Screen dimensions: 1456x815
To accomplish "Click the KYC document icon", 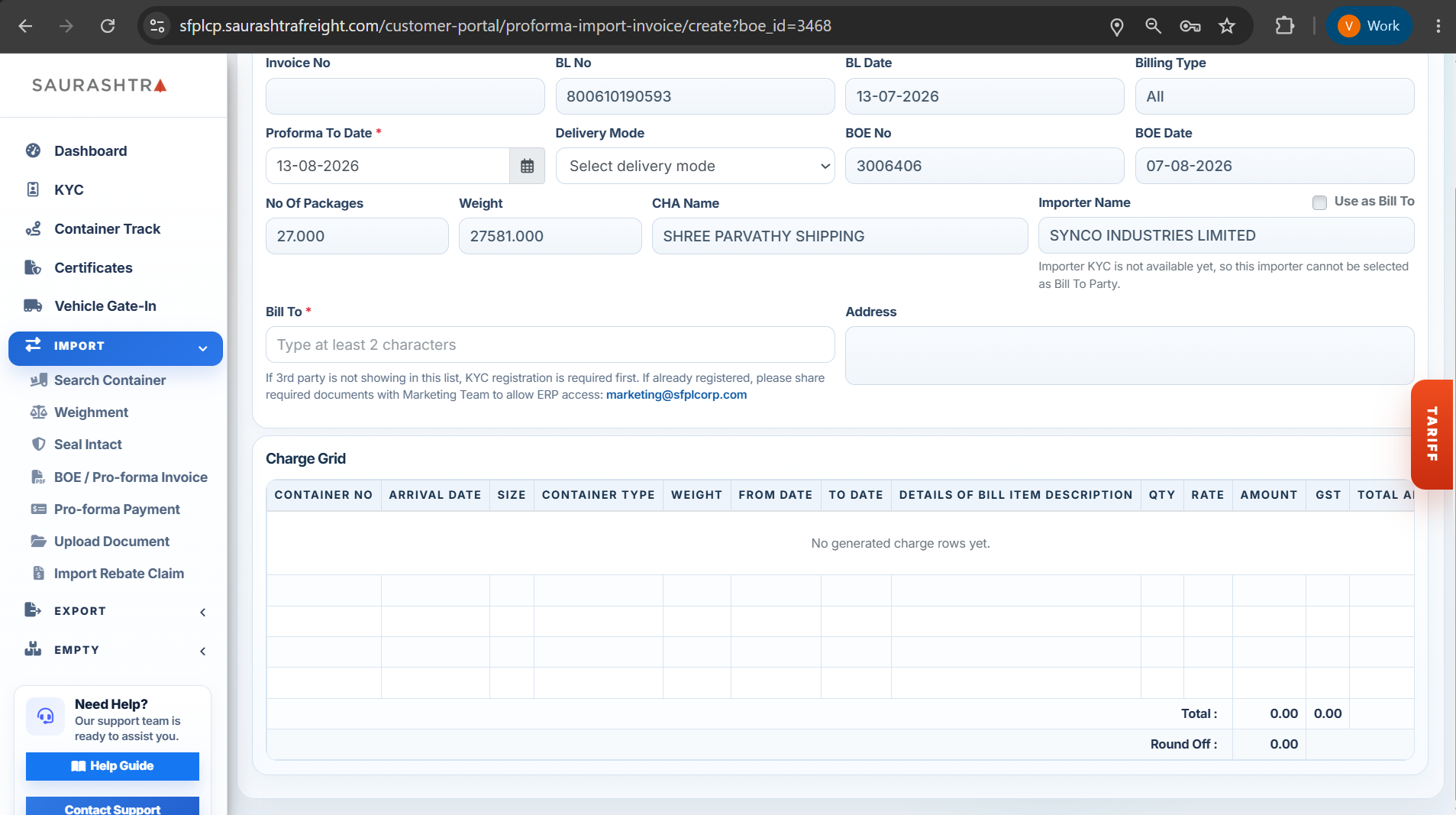I will click(33, 189).
